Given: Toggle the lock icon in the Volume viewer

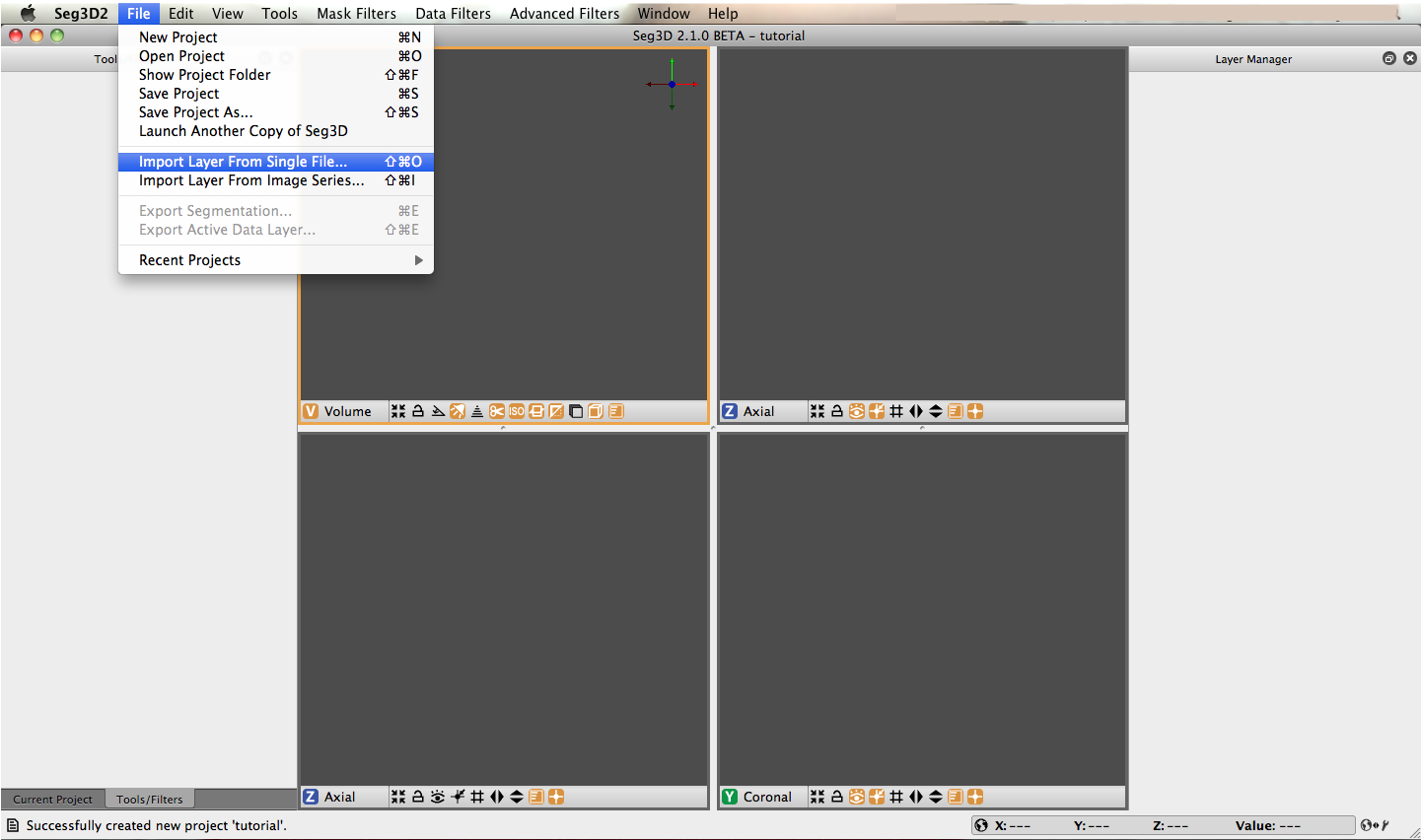Looking at the screenshot, I should point(418,411).
